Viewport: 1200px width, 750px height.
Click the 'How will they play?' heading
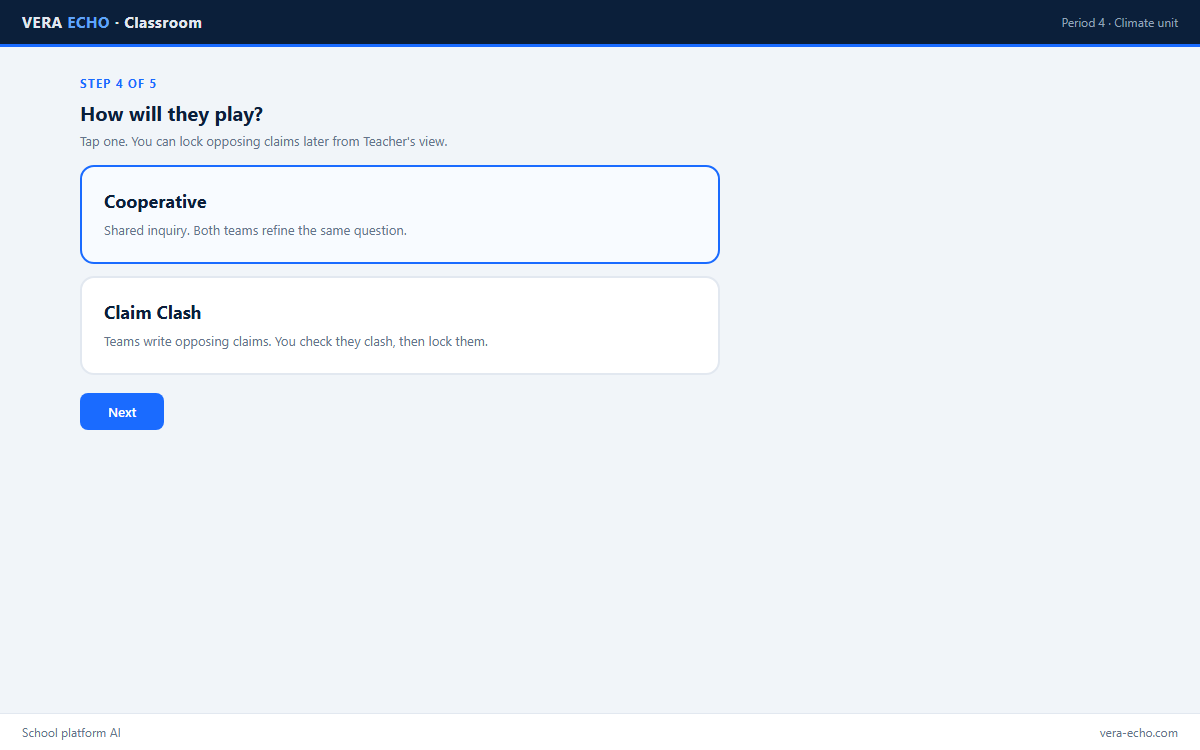(171, 114)
